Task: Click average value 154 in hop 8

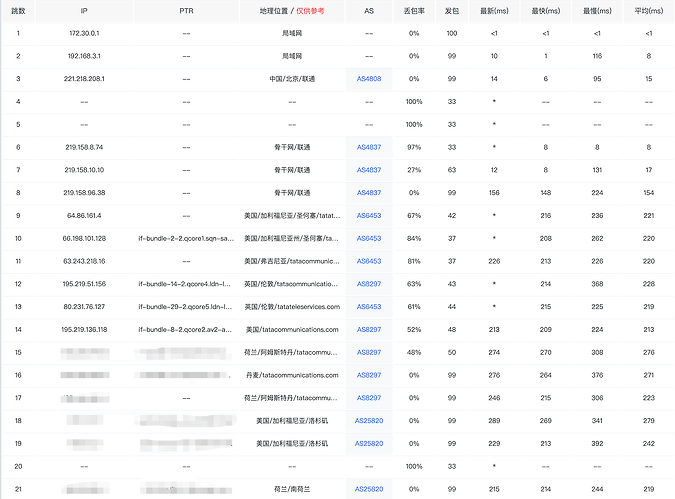Action: pyautogui.click(x=649, y=193)
